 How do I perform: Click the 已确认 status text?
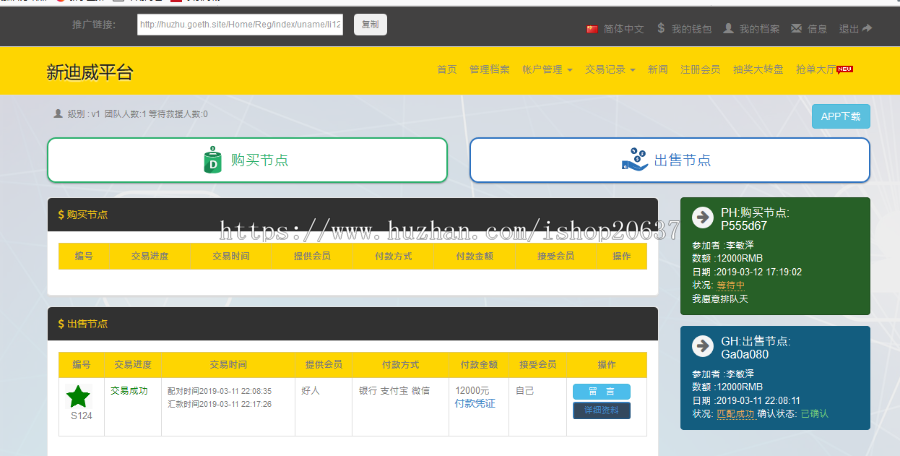click(814, 414)
